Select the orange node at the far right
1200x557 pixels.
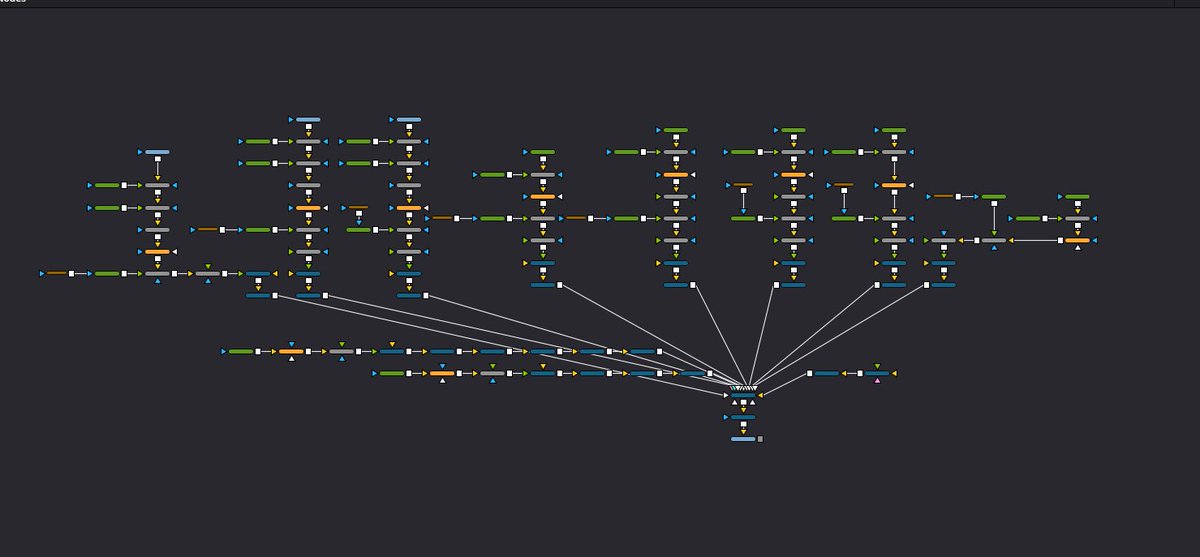(1077, 240)
